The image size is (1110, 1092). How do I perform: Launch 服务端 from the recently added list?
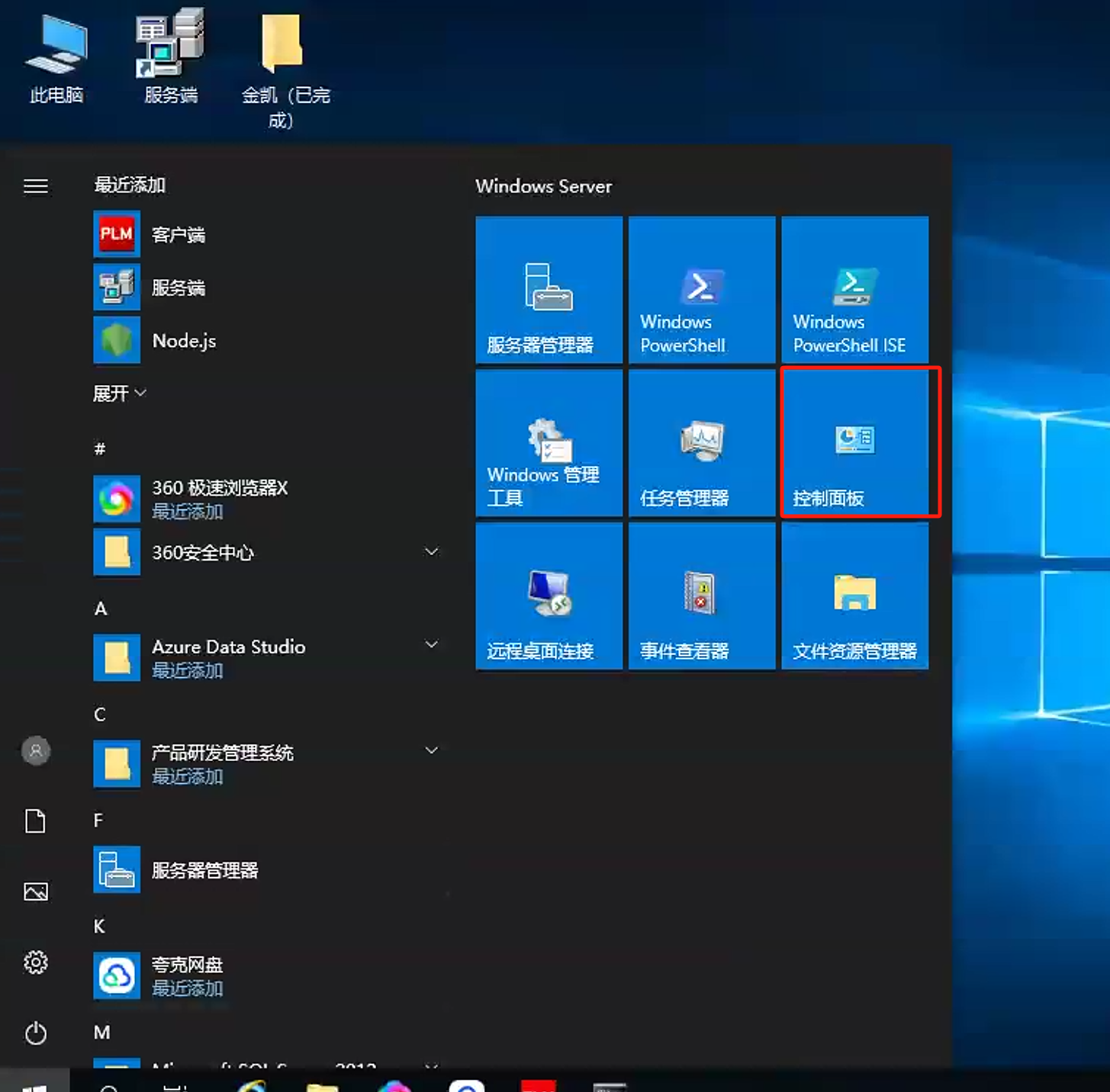[267, 287]
